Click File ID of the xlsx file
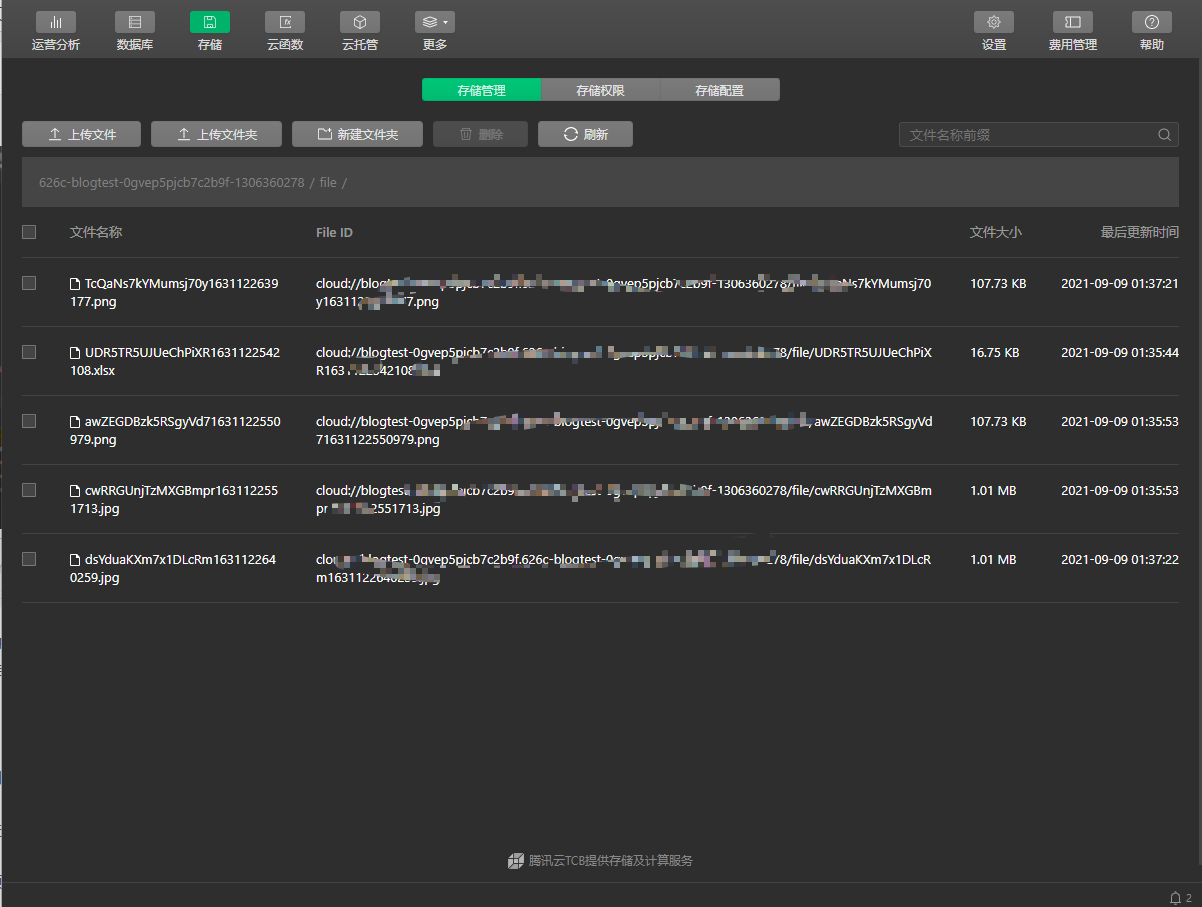Viewport: 1202px width, 907px height. click(624, 361)
